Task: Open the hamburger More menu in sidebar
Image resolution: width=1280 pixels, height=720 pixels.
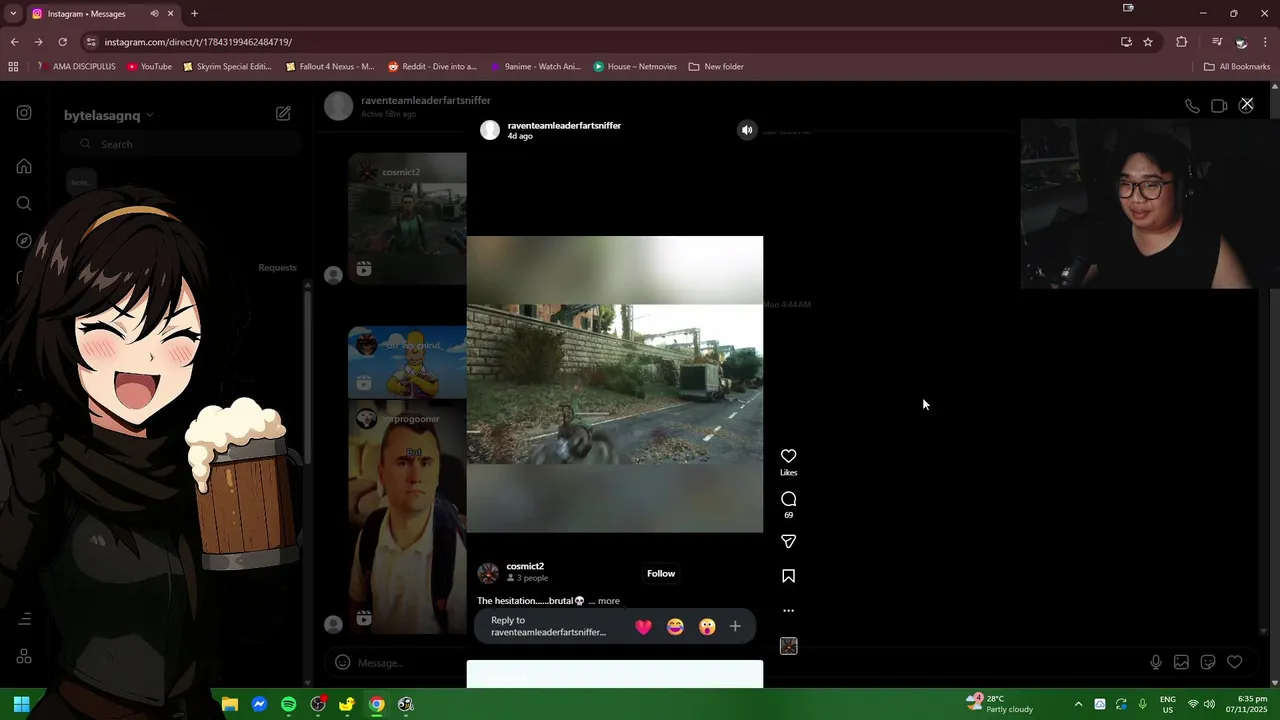Action: click(24, 619)
